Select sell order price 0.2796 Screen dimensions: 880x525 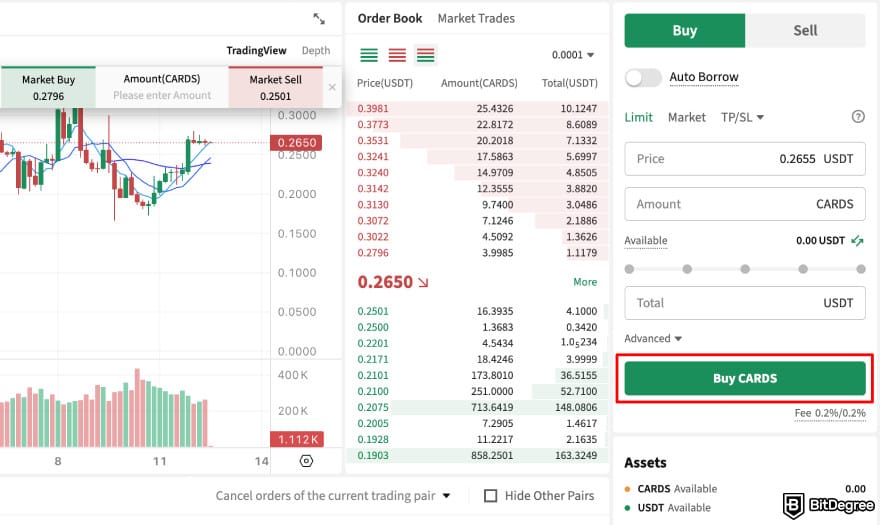(x=373, y=253)
